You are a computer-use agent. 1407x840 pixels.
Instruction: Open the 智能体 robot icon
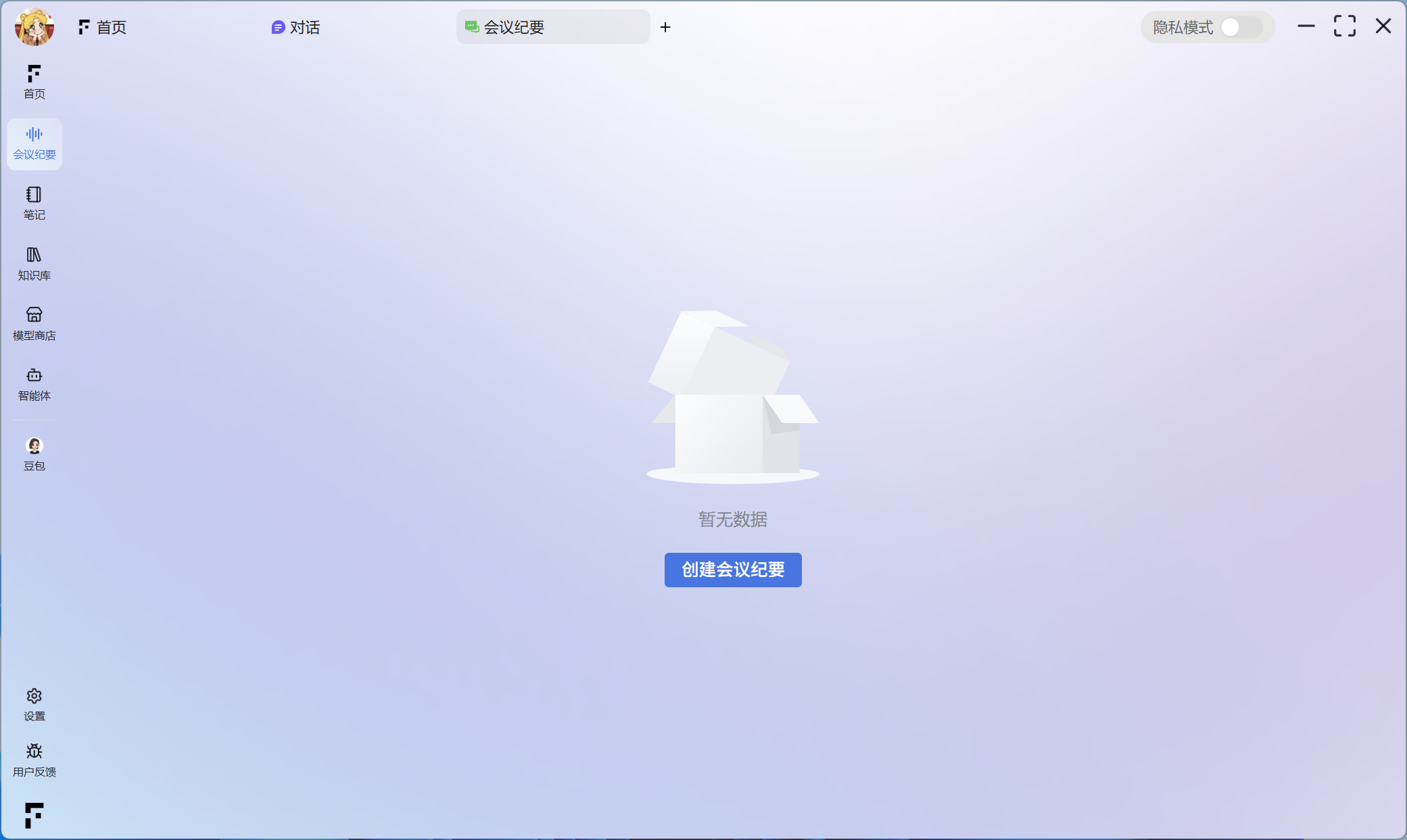[34, 383]
